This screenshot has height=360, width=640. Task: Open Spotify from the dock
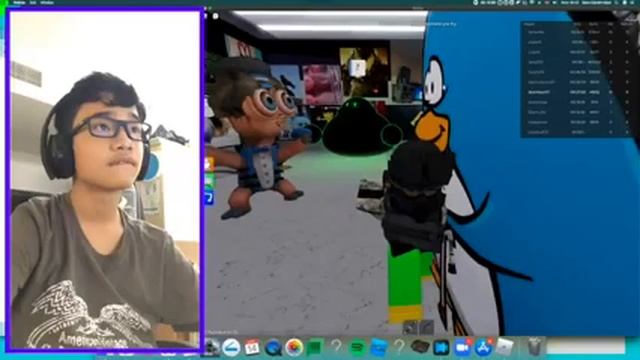pyautogui.click(x=358, y=347)
